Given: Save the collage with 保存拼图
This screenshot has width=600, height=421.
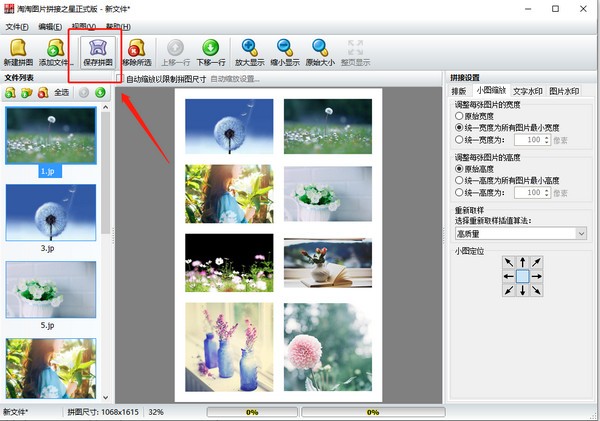Looking at the screenshot, I should (97, 51).
